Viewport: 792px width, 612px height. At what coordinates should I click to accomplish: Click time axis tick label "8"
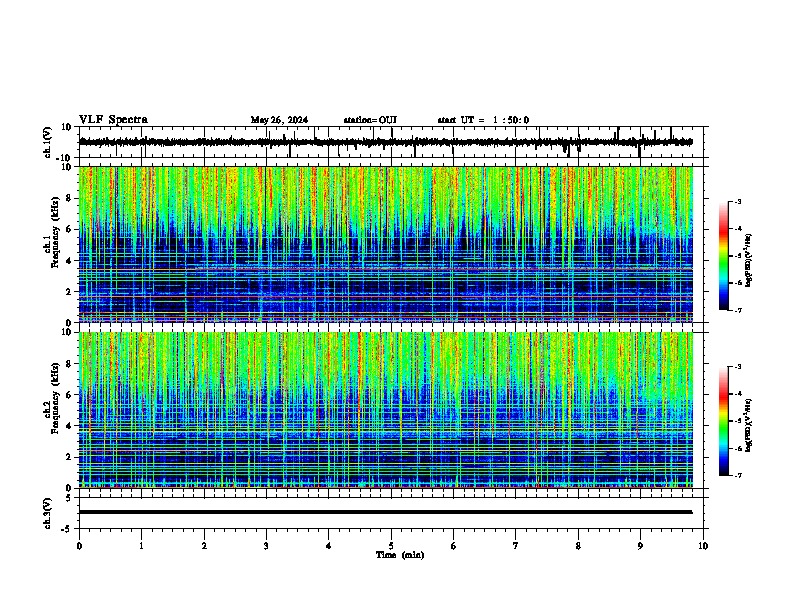coord(578,546)
